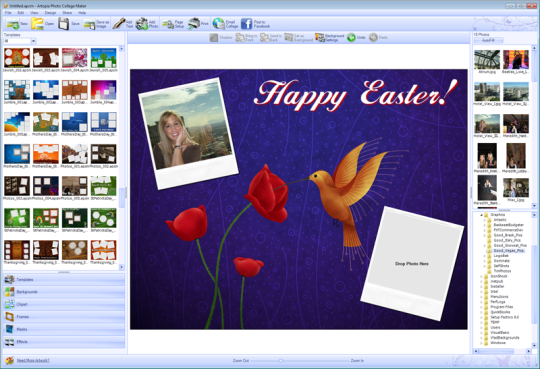
Task: Open the Edit menu
Action: coord(21,13)
